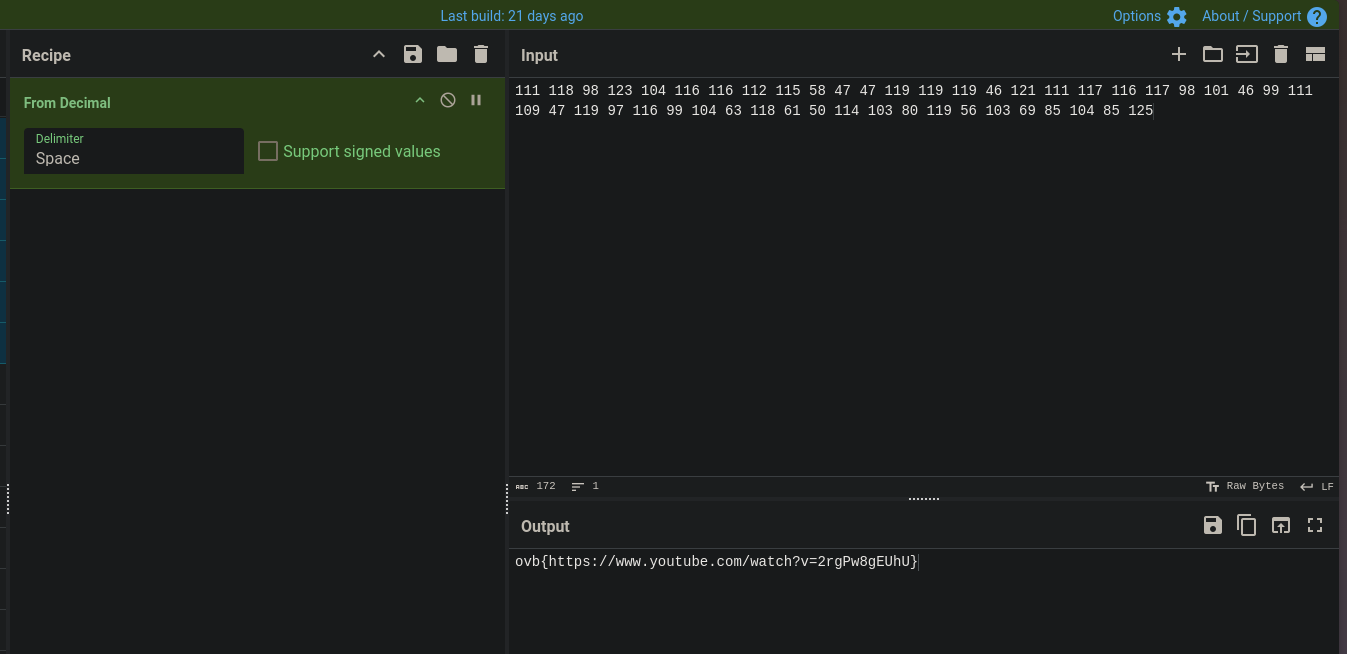Collapse the Recipe panel chevron

click(x=379, y=55)
